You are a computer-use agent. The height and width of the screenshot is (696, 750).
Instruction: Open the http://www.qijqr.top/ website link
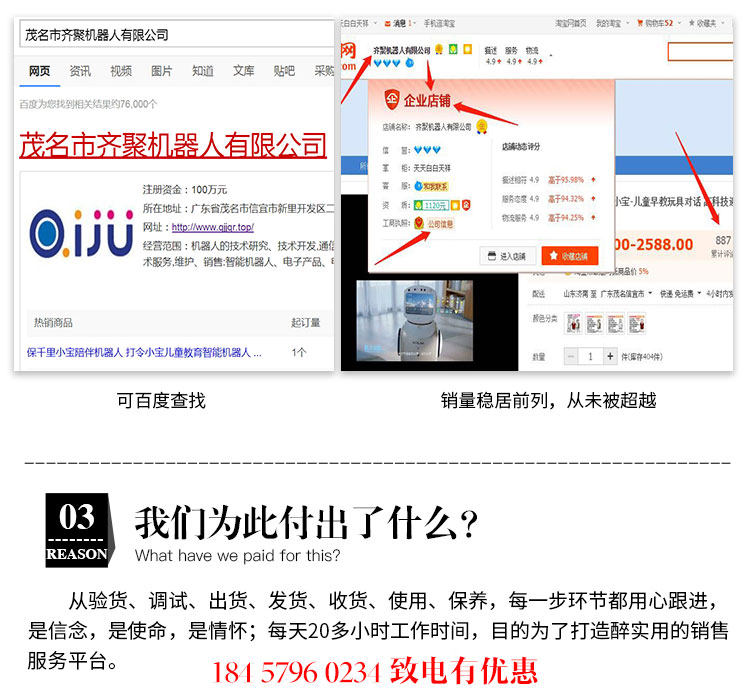[213, 227]
